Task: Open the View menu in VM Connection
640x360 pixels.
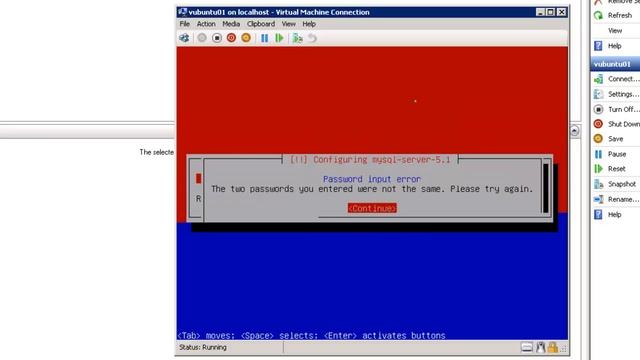Action: pos(289,24)
